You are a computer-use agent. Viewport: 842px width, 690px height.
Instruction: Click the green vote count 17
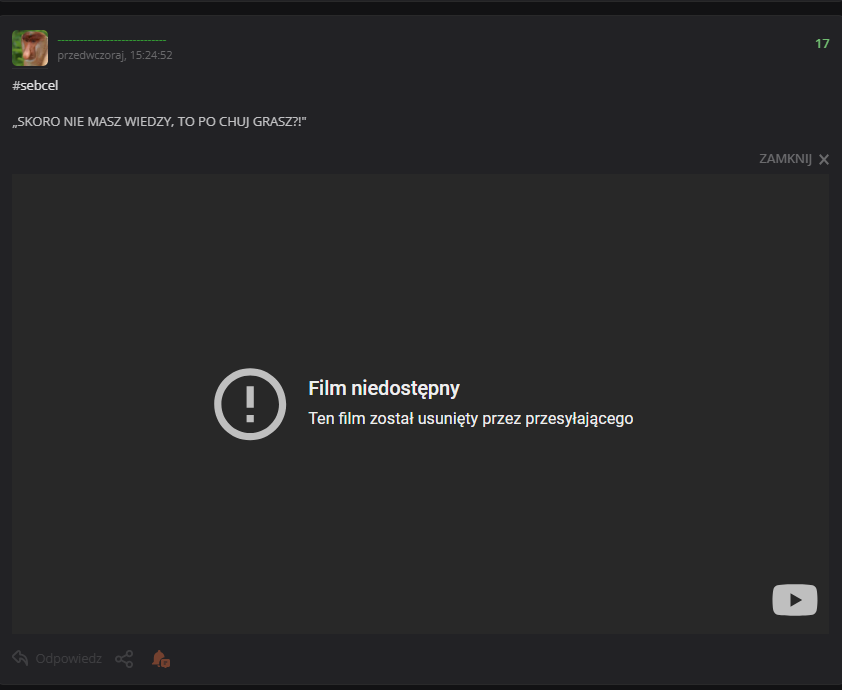click(822, 44)
